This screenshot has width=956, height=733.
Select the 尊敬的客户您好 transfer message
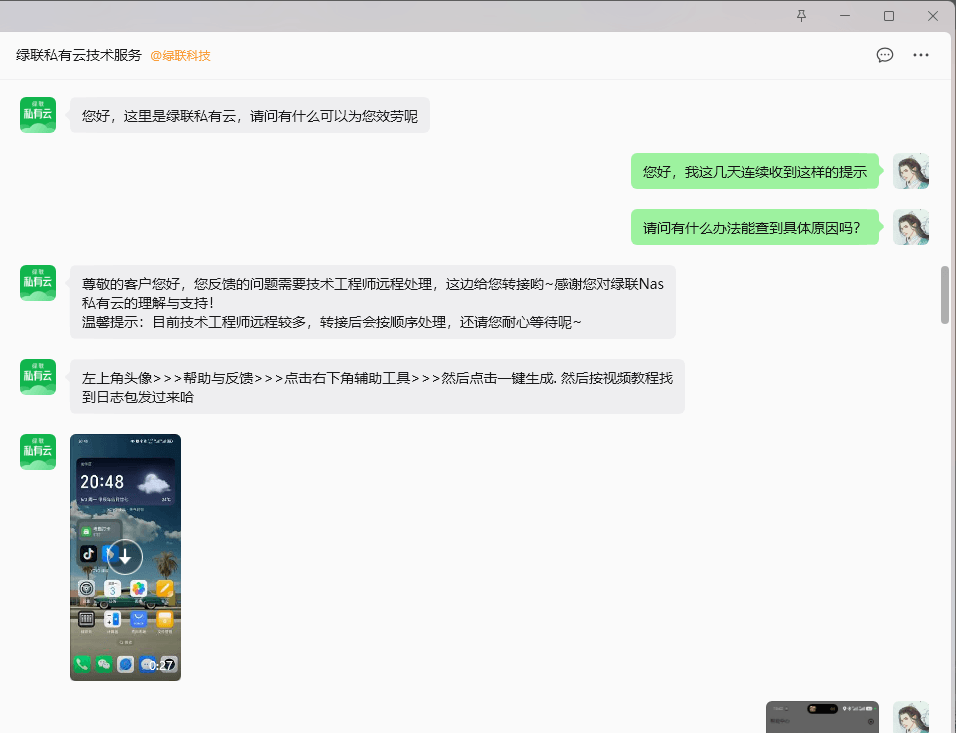(373, 302)
